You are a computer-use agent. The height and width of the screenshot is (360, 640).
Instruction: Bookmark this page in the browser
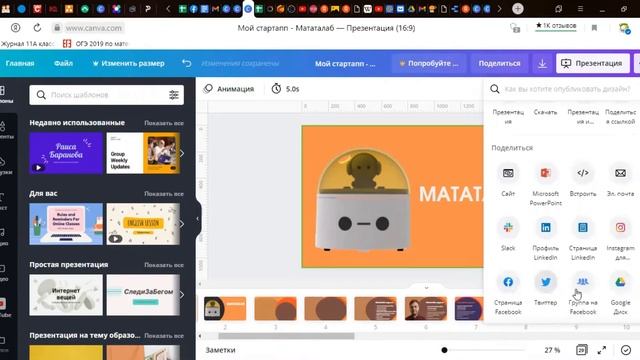(x=594, y=28)
